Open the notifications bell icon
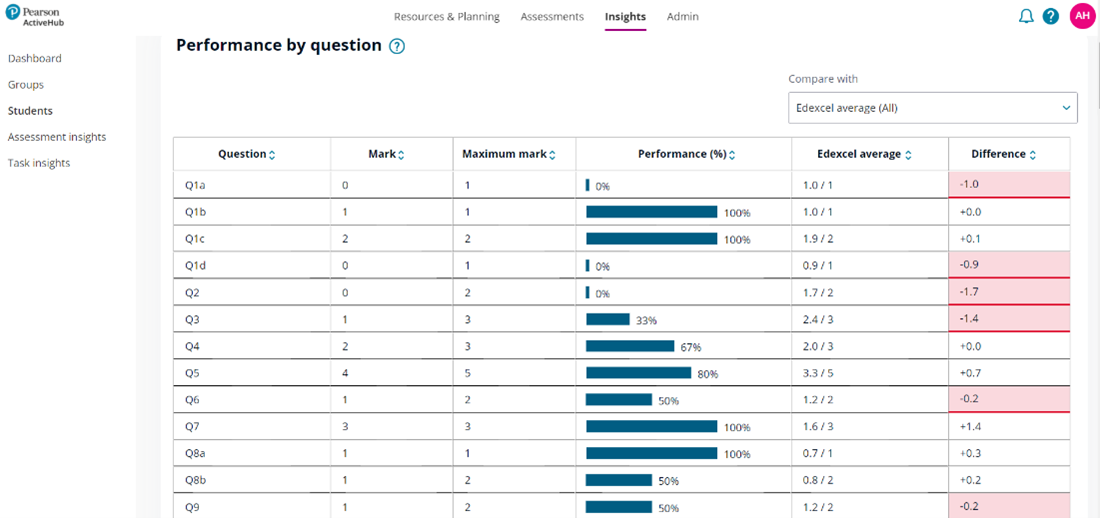 point(1026,16)
